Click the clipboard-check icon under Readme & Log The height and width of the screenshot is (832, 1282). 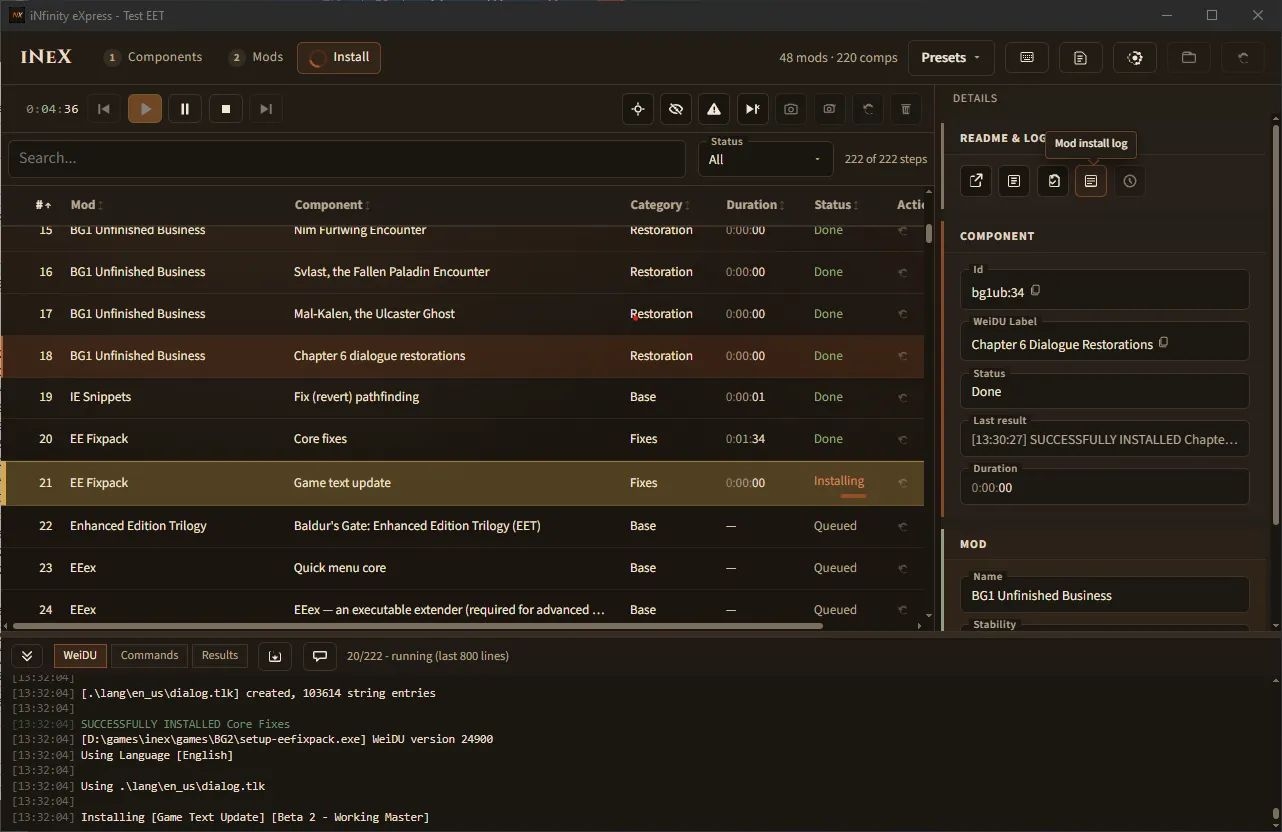[1053, 181]
